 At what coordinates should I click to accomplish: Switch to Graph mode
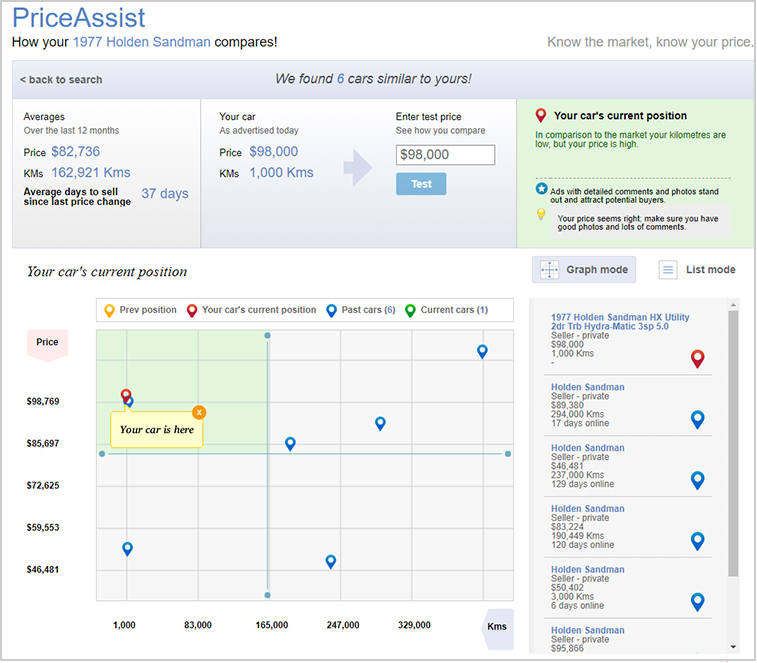584,269
